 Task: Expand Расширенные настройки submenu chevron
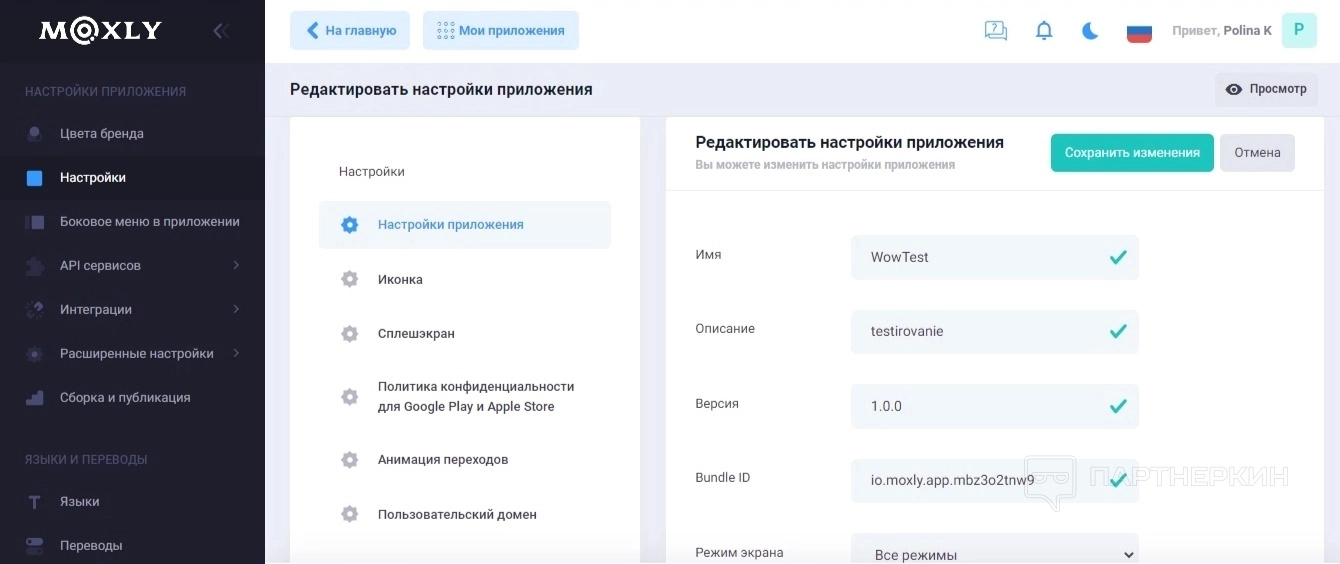pos(236,353)
